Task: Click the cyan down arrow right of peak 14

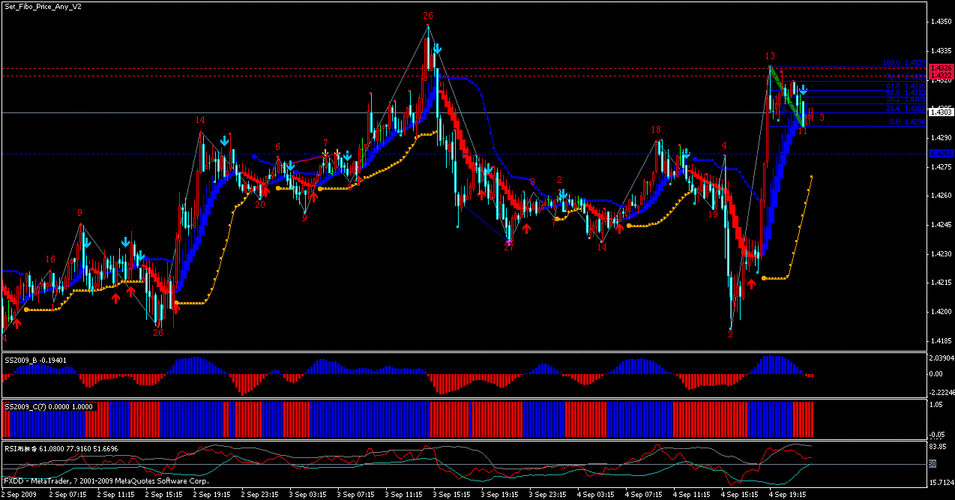Action: click(x=227, y=138)
